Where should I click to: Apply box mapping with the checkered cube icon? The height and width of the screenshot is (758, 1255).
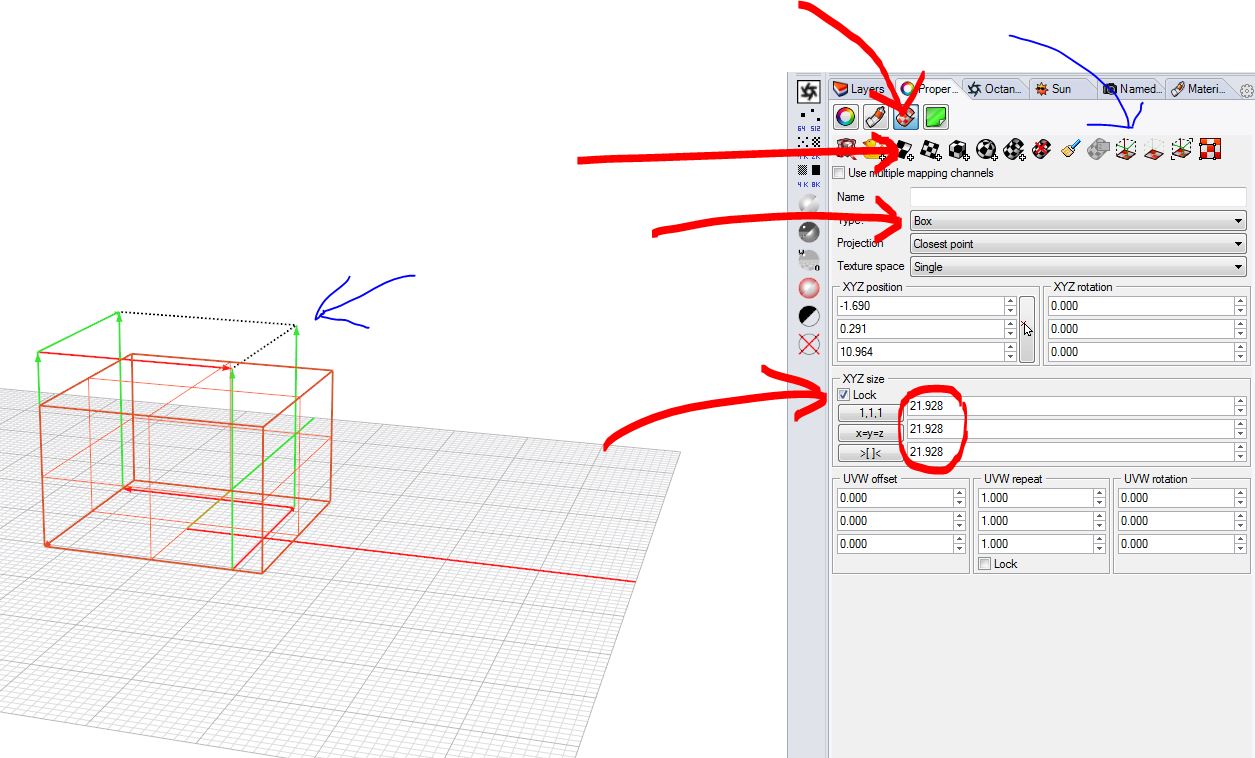(x=959, y=150)
